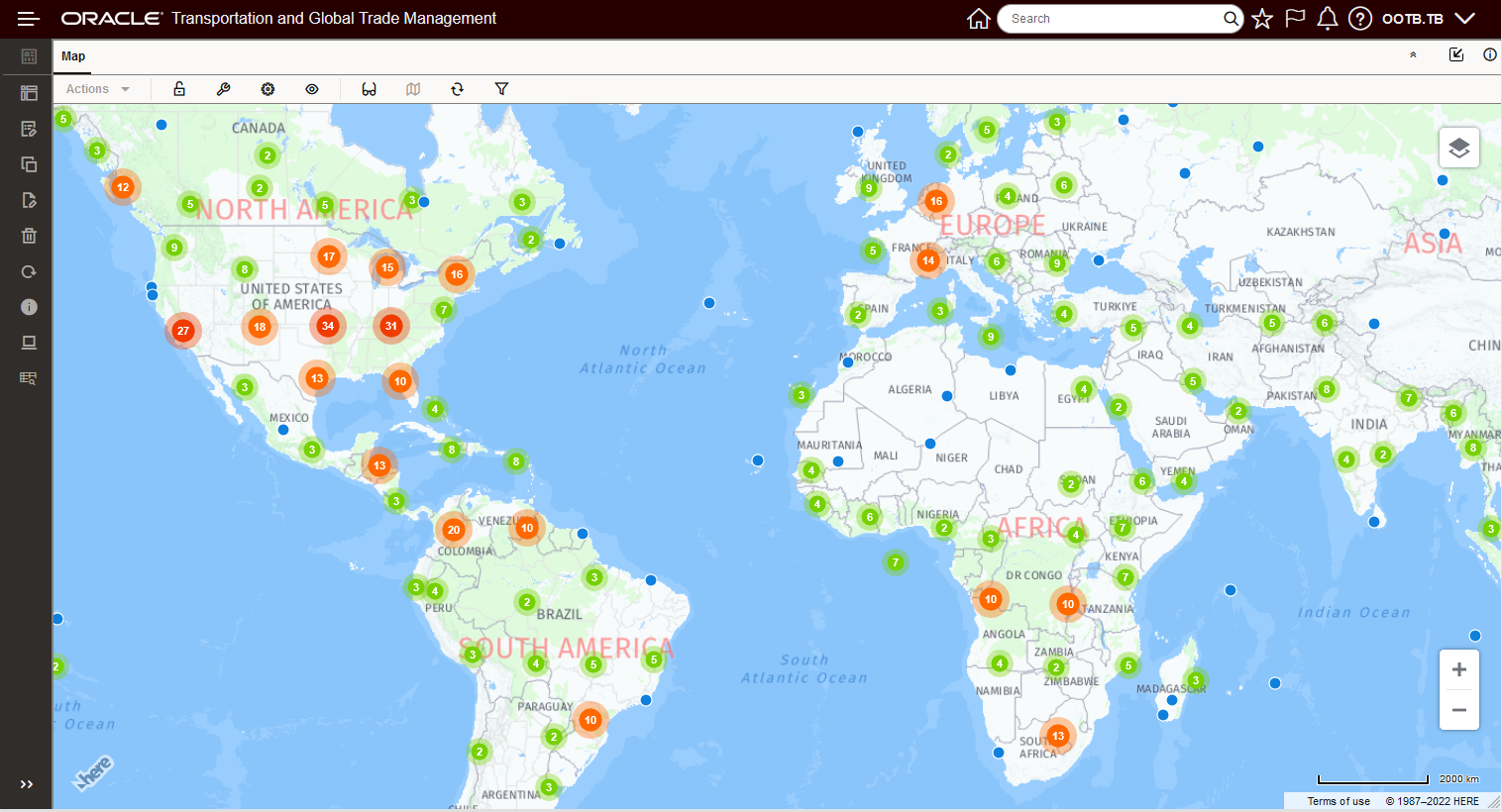
Task: Open notifications bell icon
Action: click(x=1328, y=19)
